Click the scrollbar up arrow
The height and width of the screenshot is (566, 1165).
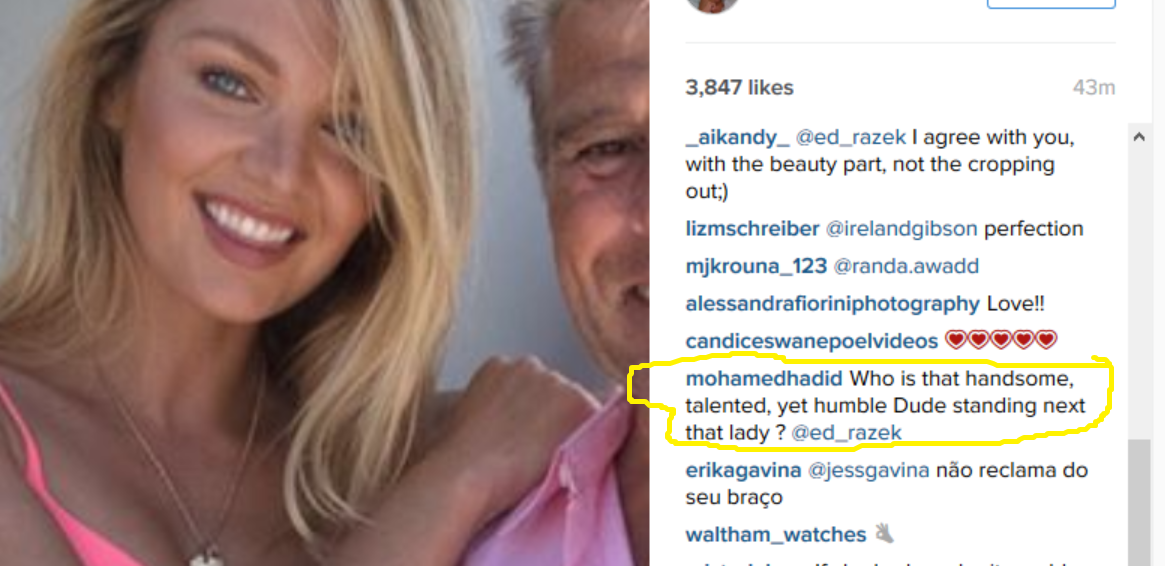tap(1138, 137)
